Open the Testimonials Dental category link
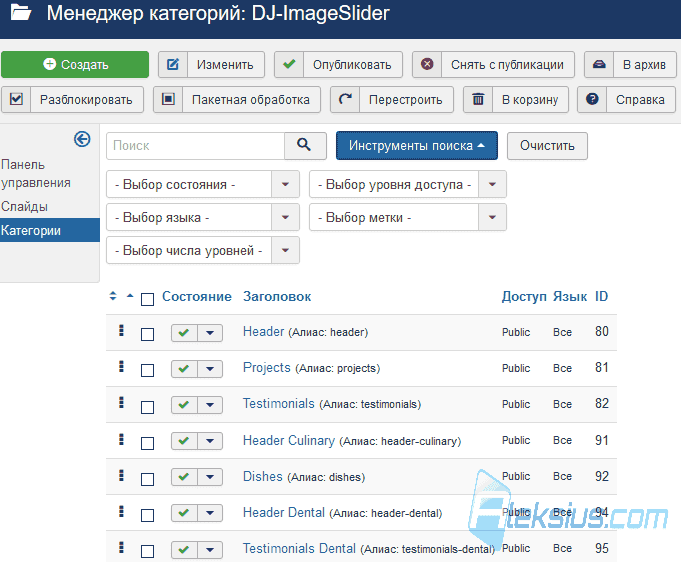681x562 pixels. tap(299, 549)
